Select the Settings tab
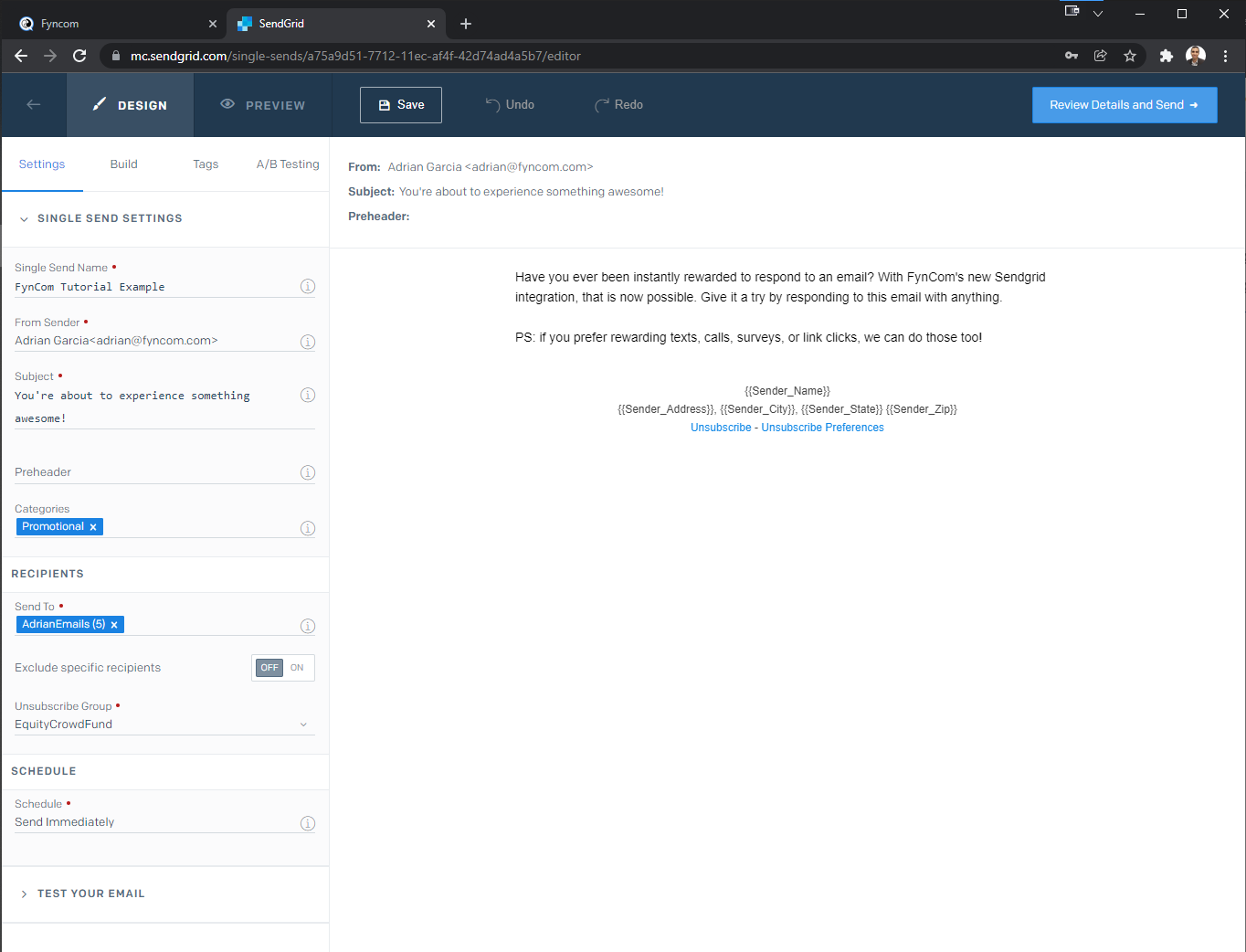The height and width of the screenshot is (952, 1246). coord(42,164)
